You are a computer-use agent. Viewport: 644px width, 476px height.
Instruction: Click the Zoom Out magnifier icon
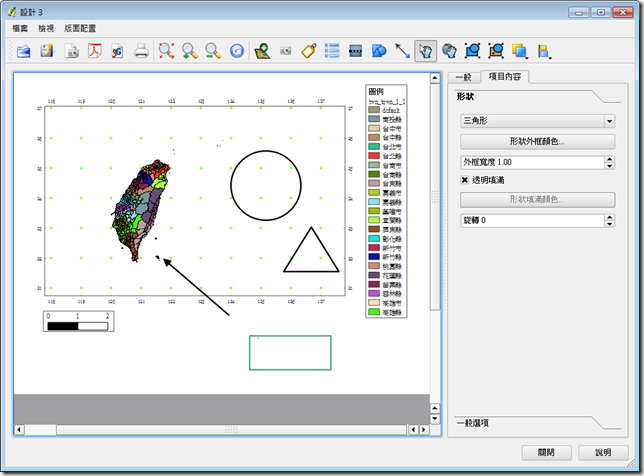pyautogui.click(x=213, y=51)
